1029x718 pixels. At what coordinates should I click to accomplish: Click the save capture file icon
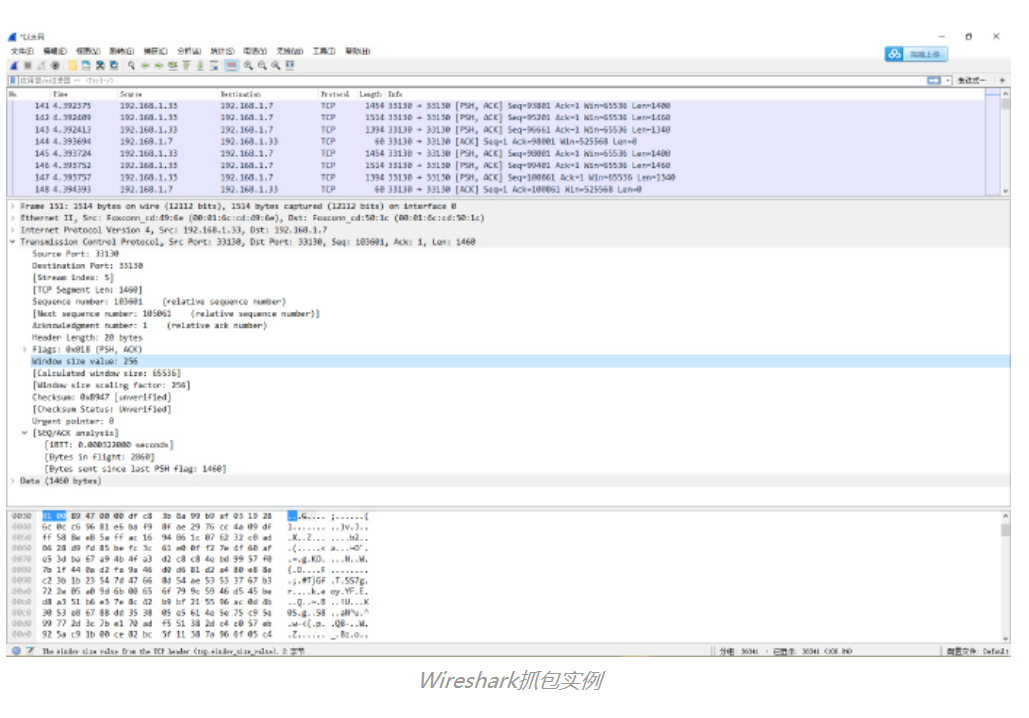coord(86,66)
